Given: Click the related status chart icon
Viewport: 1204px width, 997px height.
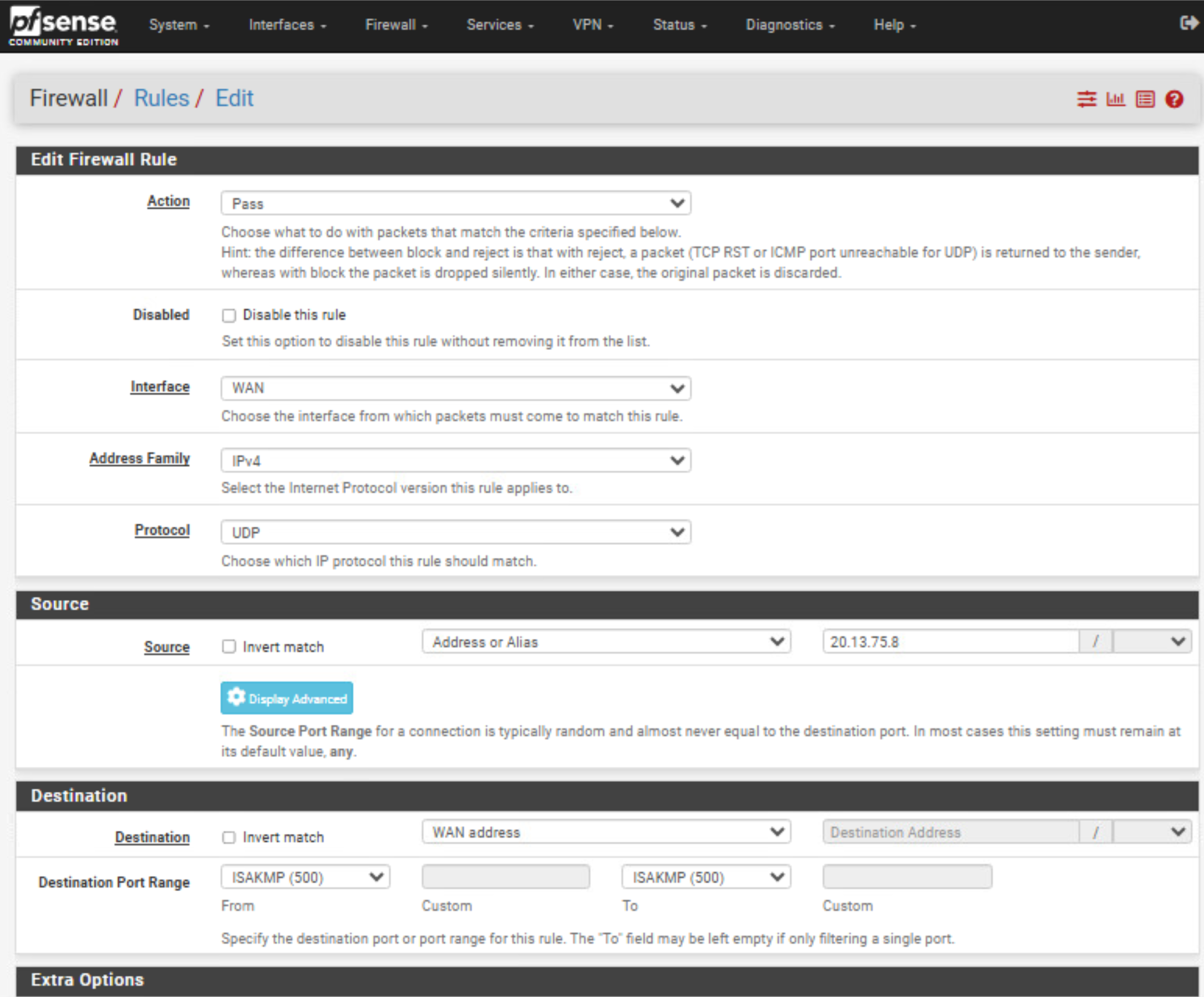Looking at the screenshot, I should tap(1115, 99).
